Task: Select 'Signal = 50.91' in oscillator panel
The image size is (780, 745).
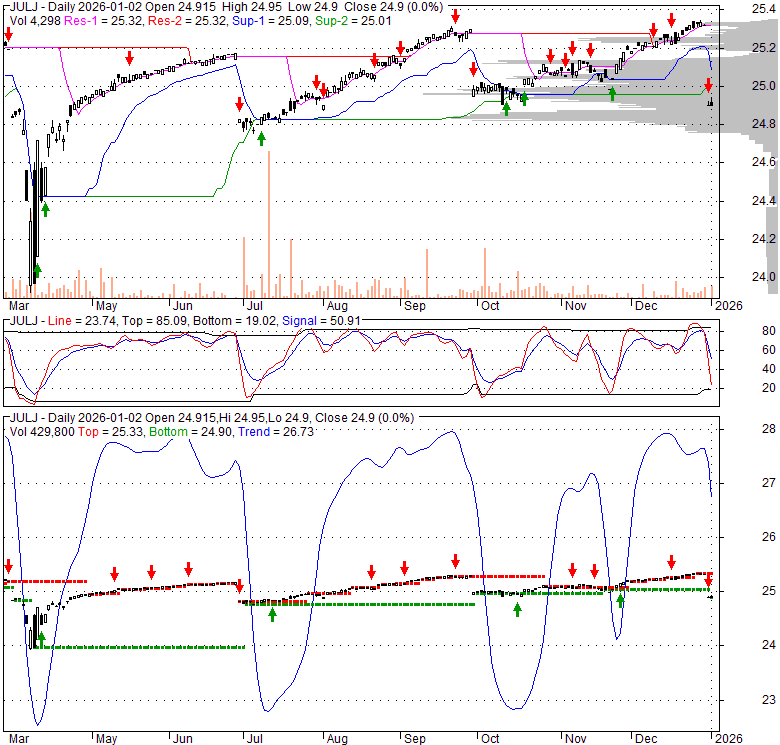Action: tap(321, 321)
